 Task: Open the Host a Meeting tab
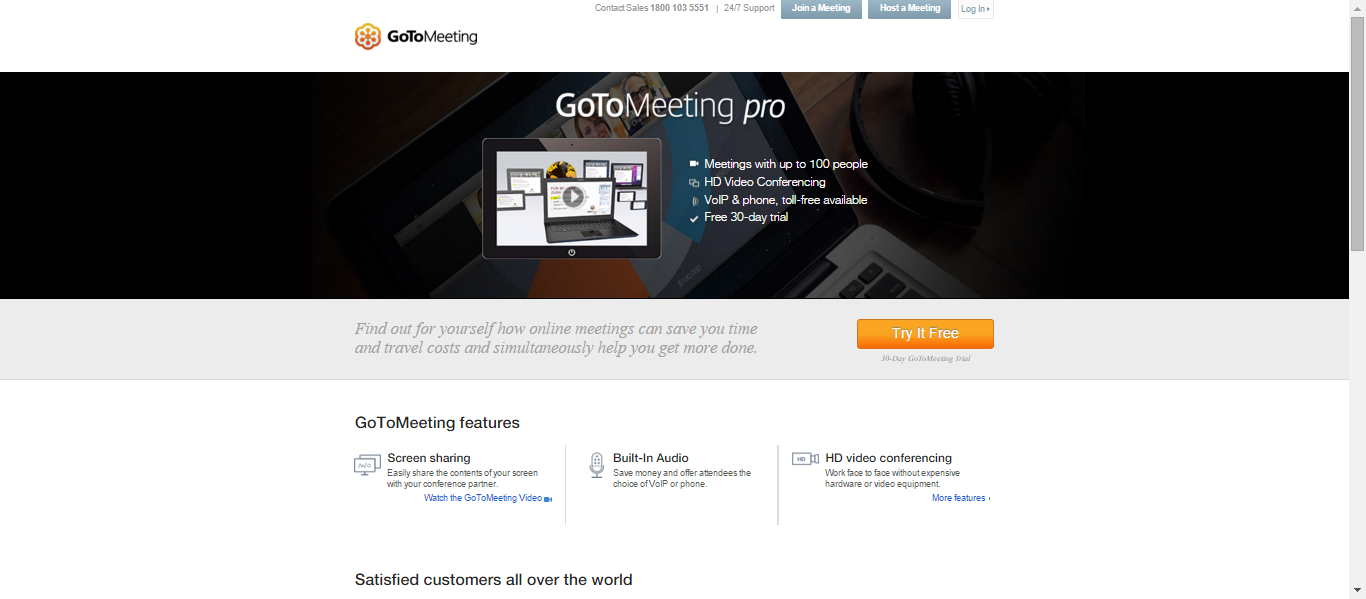tap(909, 9)
